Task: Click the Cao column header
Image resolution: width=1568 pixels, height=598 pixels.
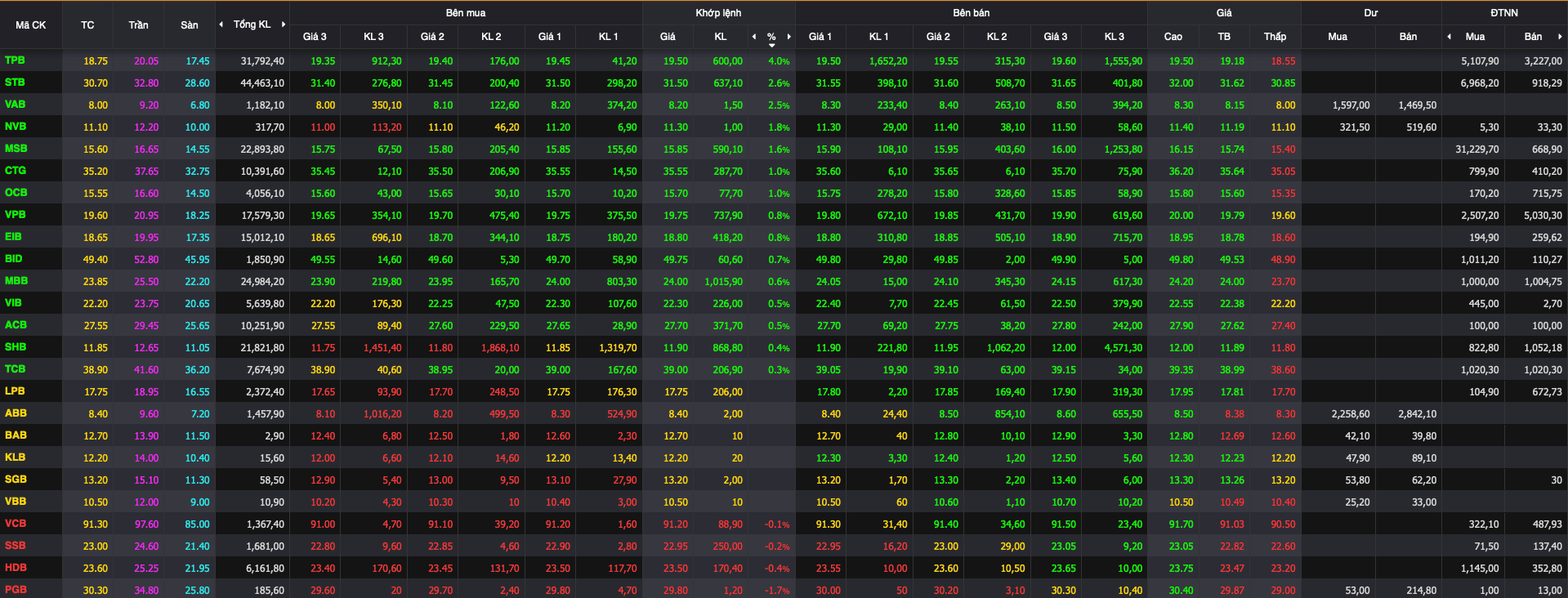Action: [x=1173, y=37]
